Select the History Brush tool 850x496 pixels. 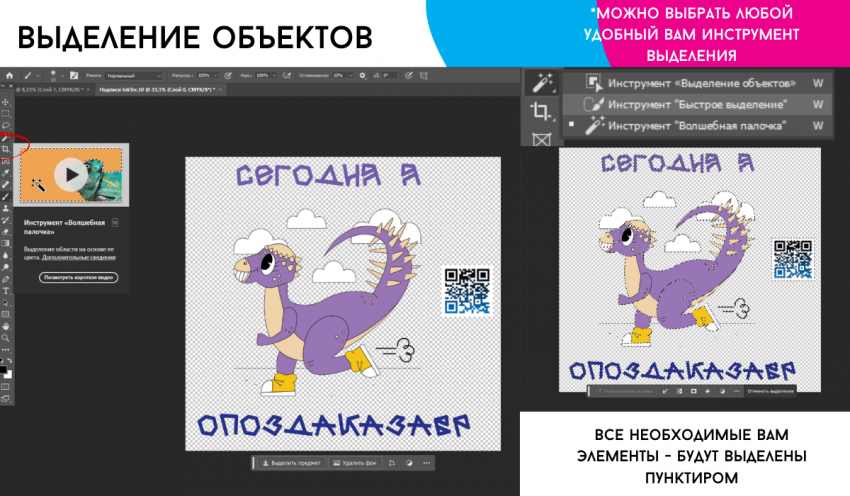click(x=5, y=220)
